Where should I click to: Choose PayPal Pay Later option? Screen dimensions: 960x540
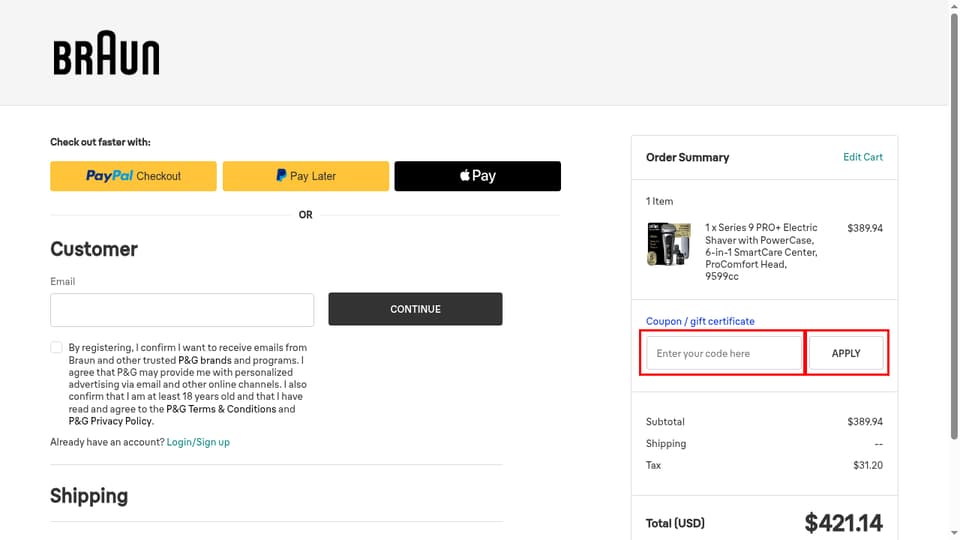[306, 176]
